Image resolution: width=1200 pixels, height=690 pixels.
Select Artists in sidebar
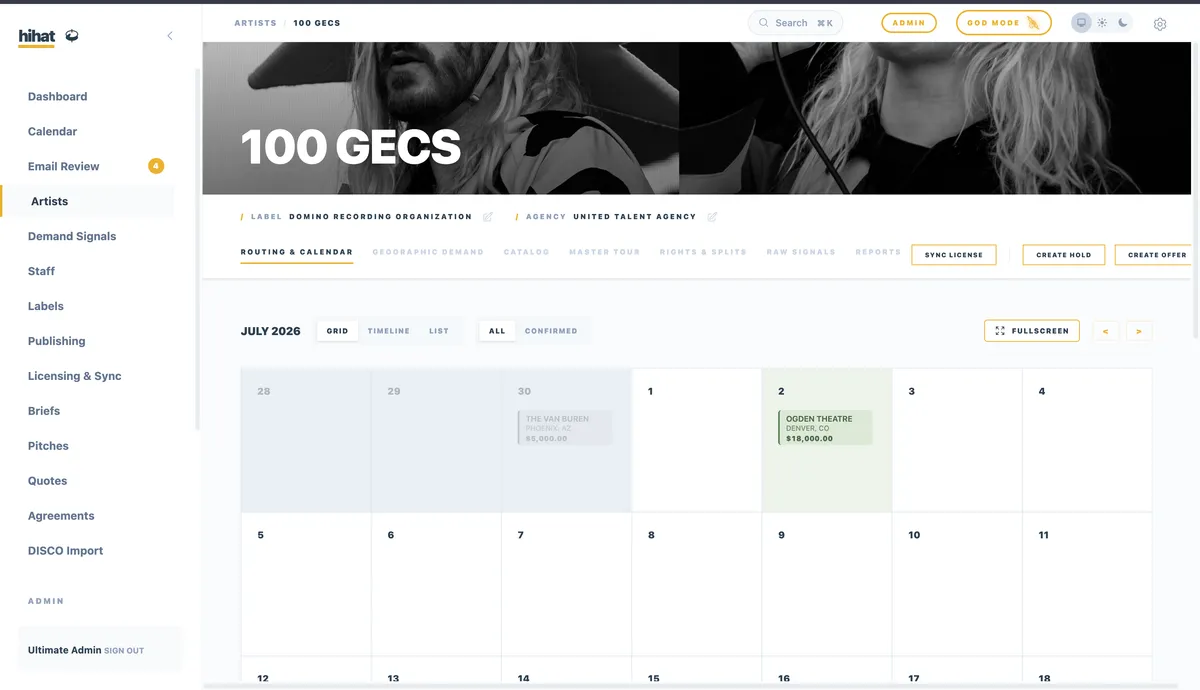(49, 202)
